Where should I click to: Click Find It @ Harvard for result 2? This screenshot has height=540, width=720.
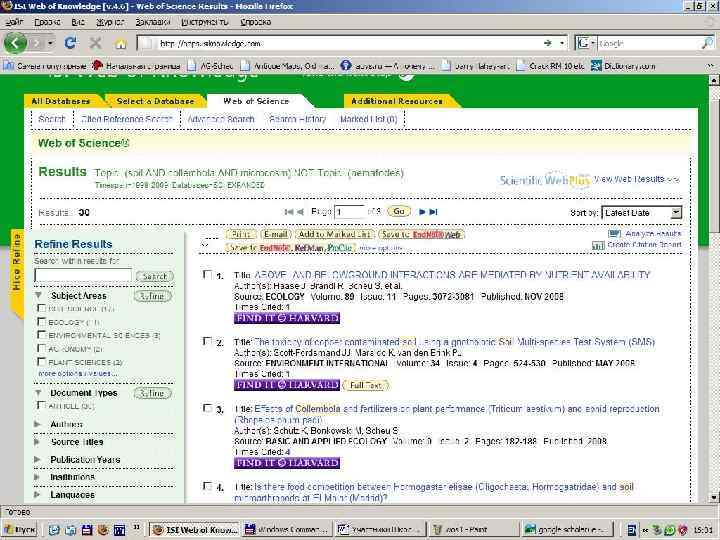click(x=287, y=385)
